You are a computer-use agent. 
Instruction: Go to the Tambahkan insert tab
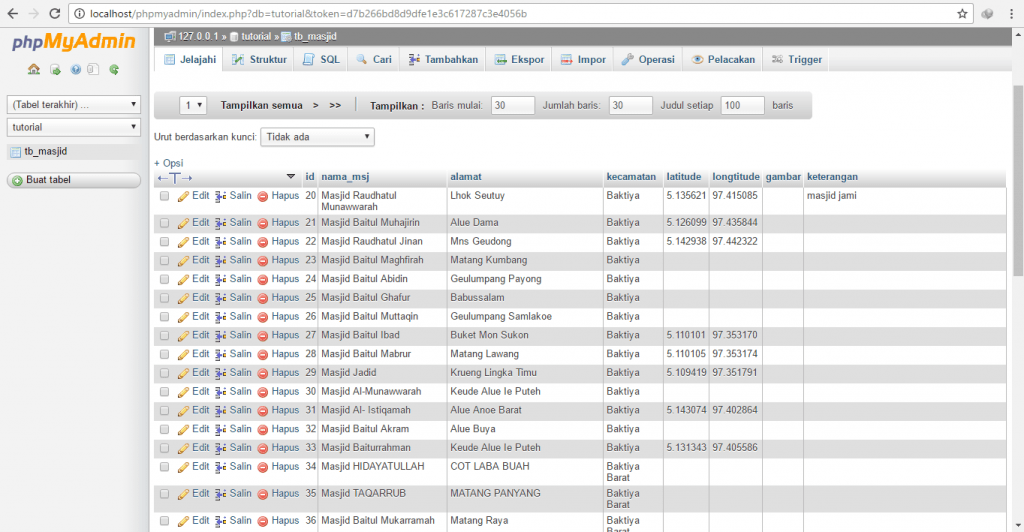443,59
